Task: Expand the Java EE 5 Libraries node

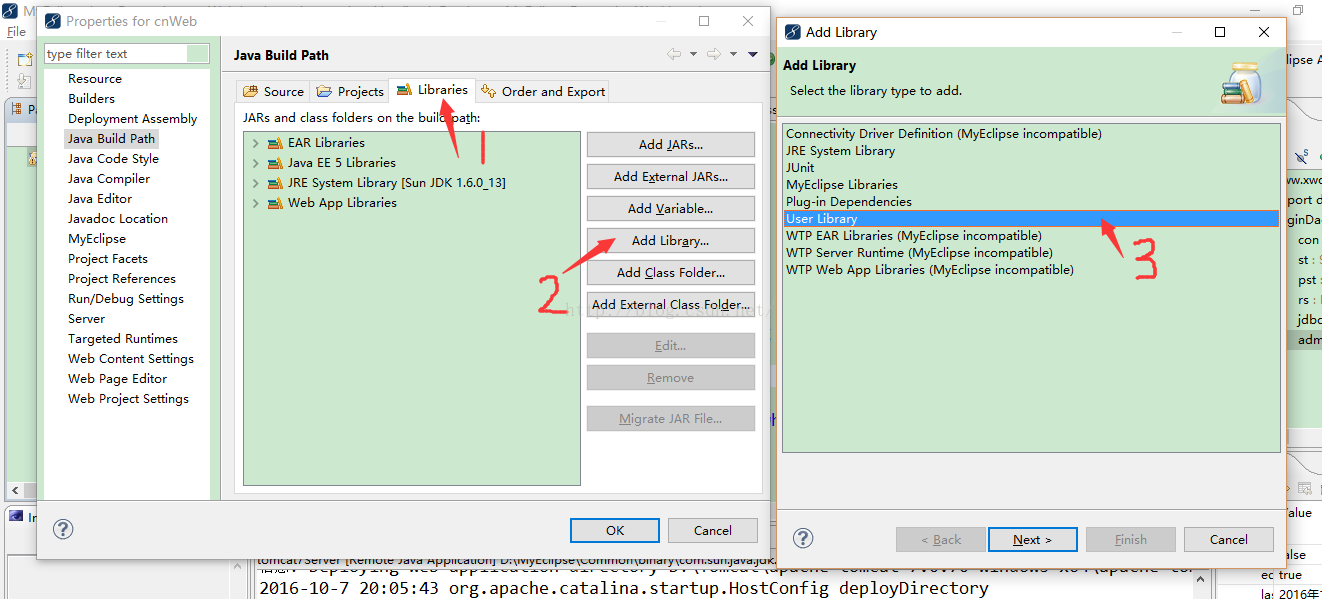Action: click(256, 163)
